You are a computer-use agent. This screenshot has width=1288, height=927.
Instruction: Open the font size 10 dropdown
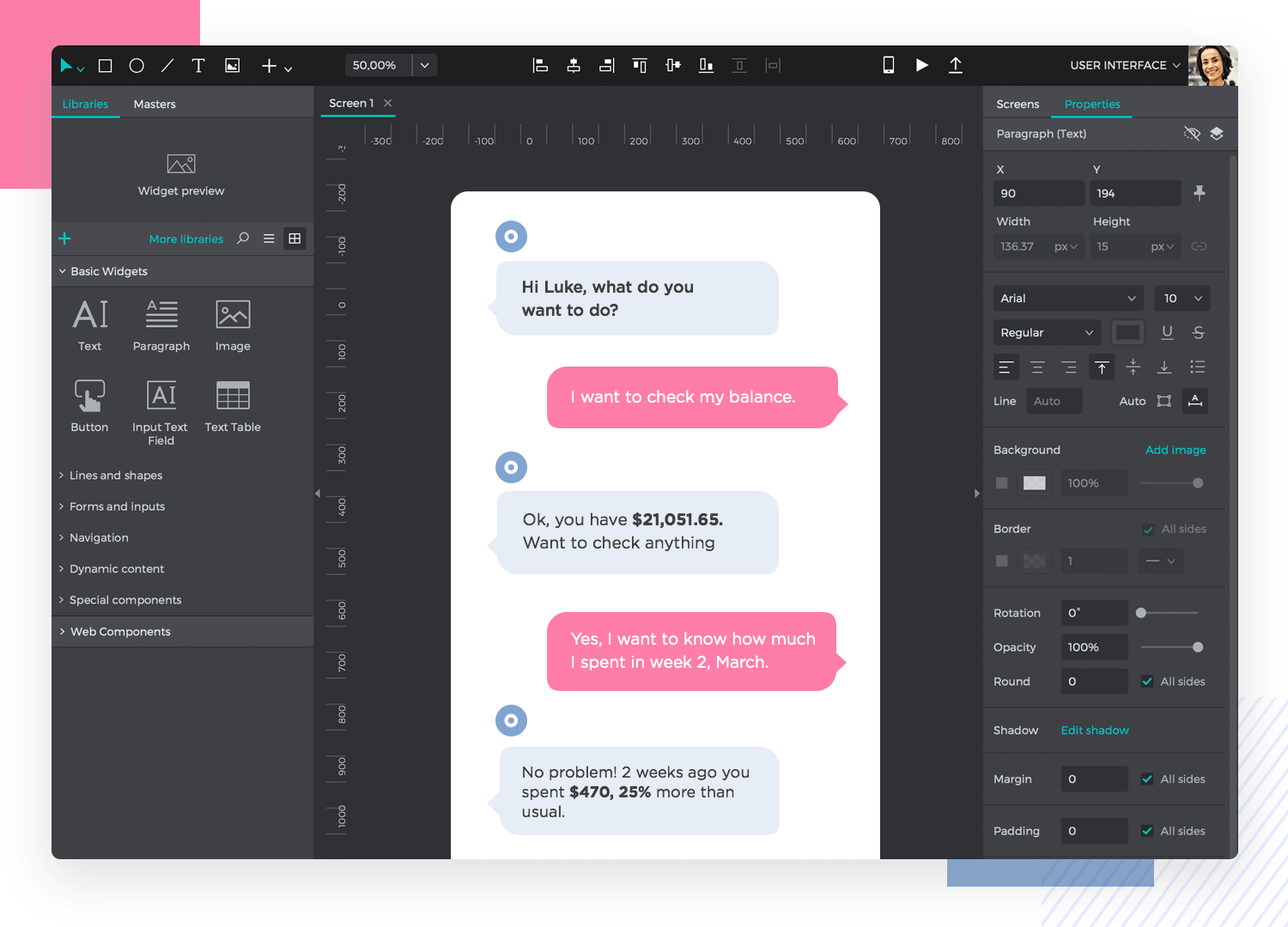pyautogui.click(x=1182, y=298)
